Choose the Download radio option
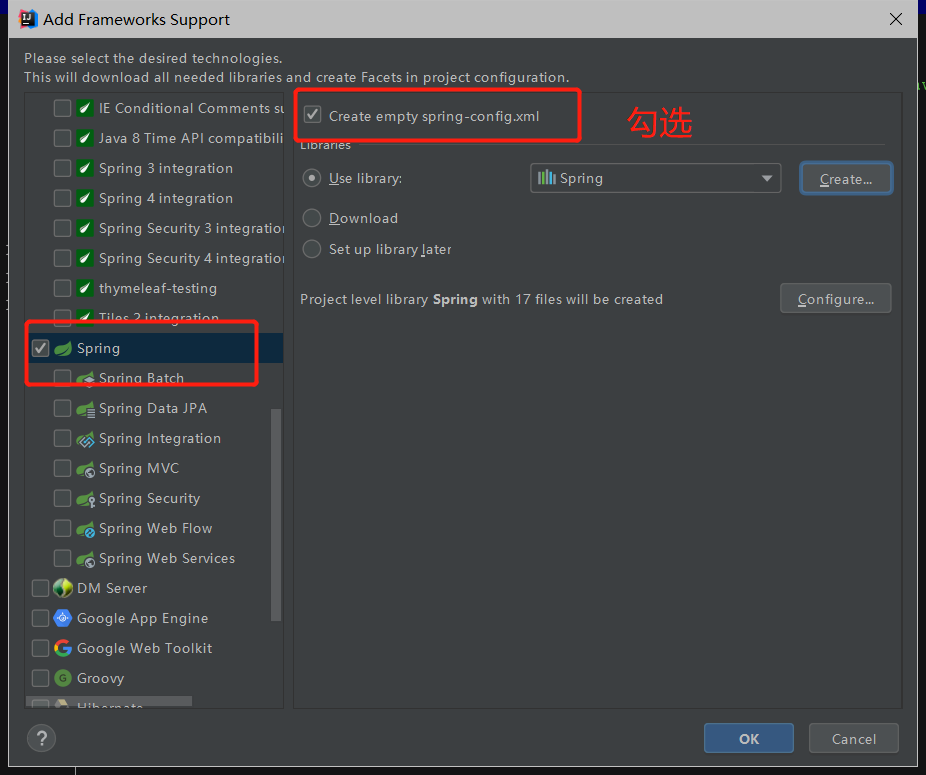This screenshot has width=926, height=775. point(312,218)
